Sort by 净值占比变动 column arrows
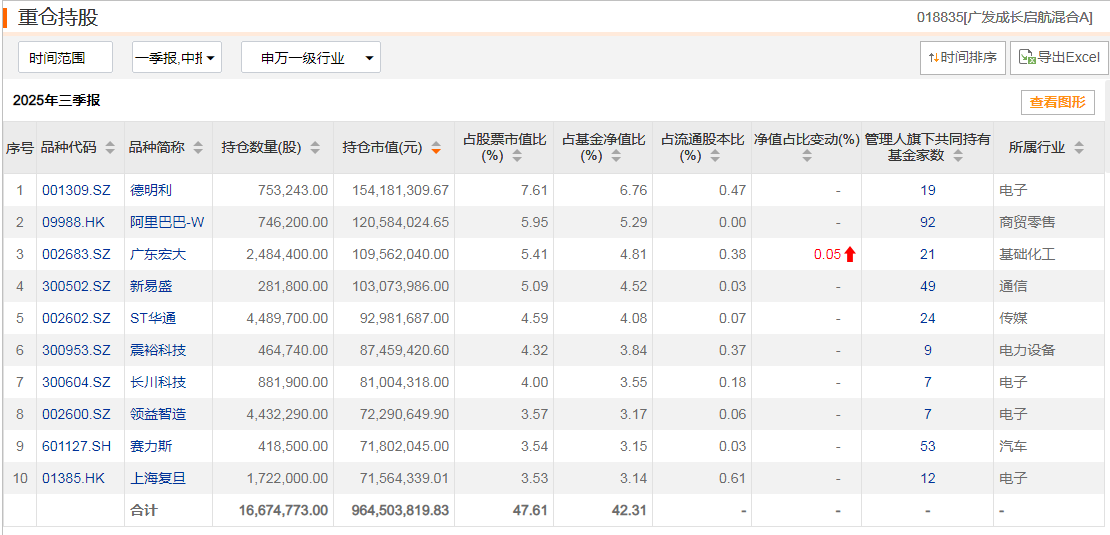1110x535 pixels. 808,156
